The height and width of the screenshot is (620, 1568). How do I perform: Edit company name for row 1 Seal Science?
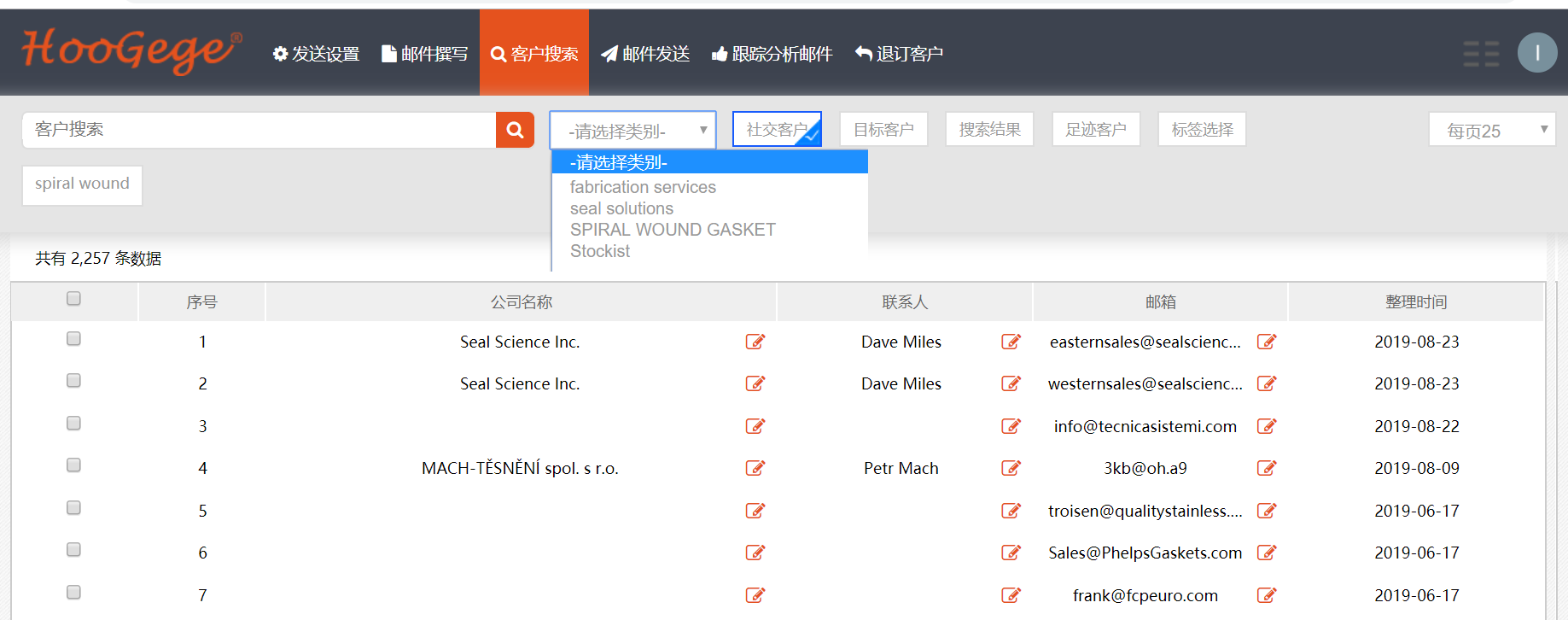point(755,342)
